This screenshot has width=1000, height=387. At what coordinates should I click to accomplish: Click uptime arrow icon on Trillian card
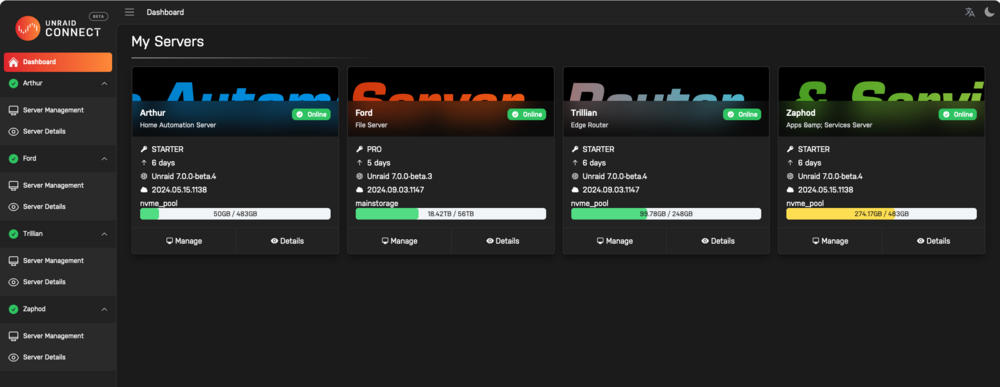click(575, 163)
